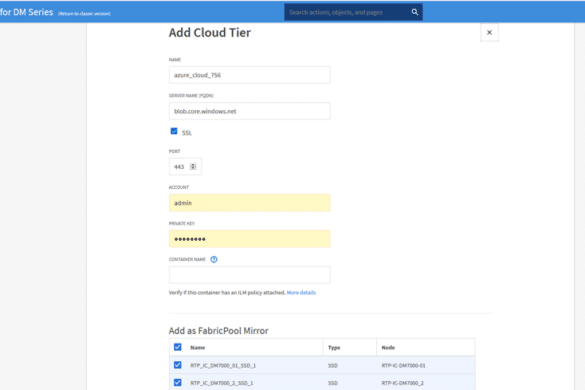Click the SSL checkbox label text

pyautogui.click(x=187, y=132)
